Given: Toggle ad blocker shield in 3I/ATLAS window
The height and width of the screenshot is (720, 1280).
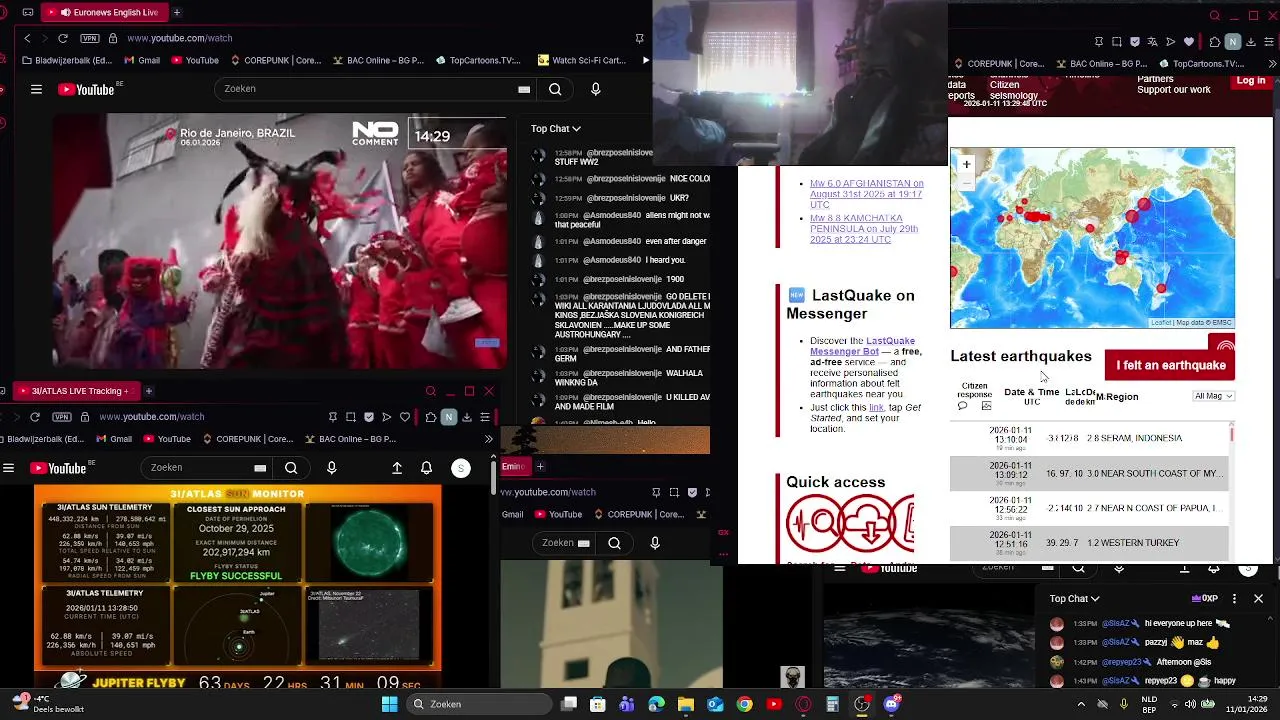Looking at the screenshot, I should [369, 417].
